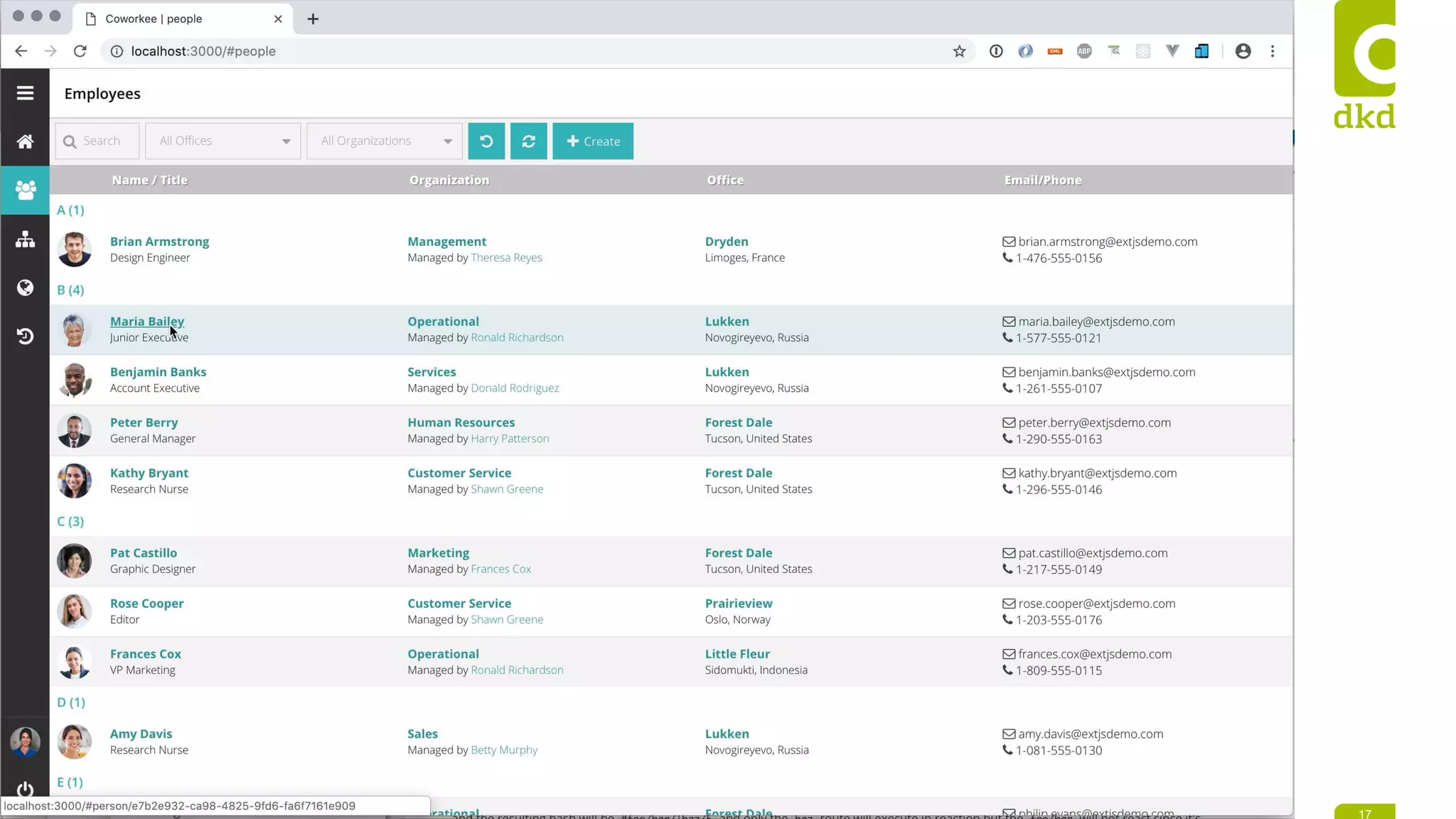Viewport: 1456px width, 819px height.
Task: Bookmark this page with star icon
Action: pos(959,51)
